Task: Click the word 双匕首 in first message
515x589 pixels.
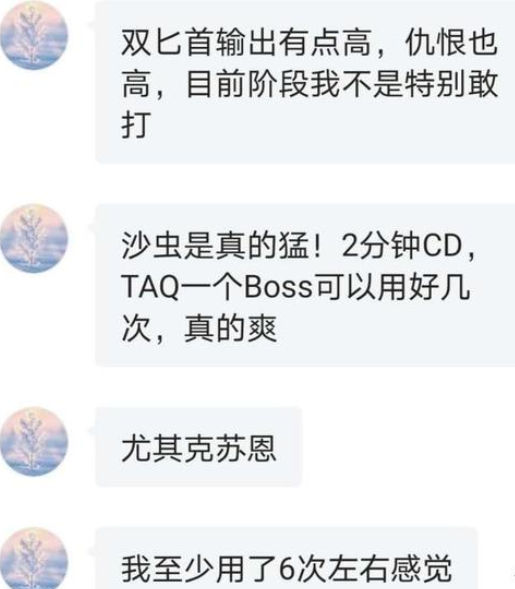Action: tap(168, 42)
